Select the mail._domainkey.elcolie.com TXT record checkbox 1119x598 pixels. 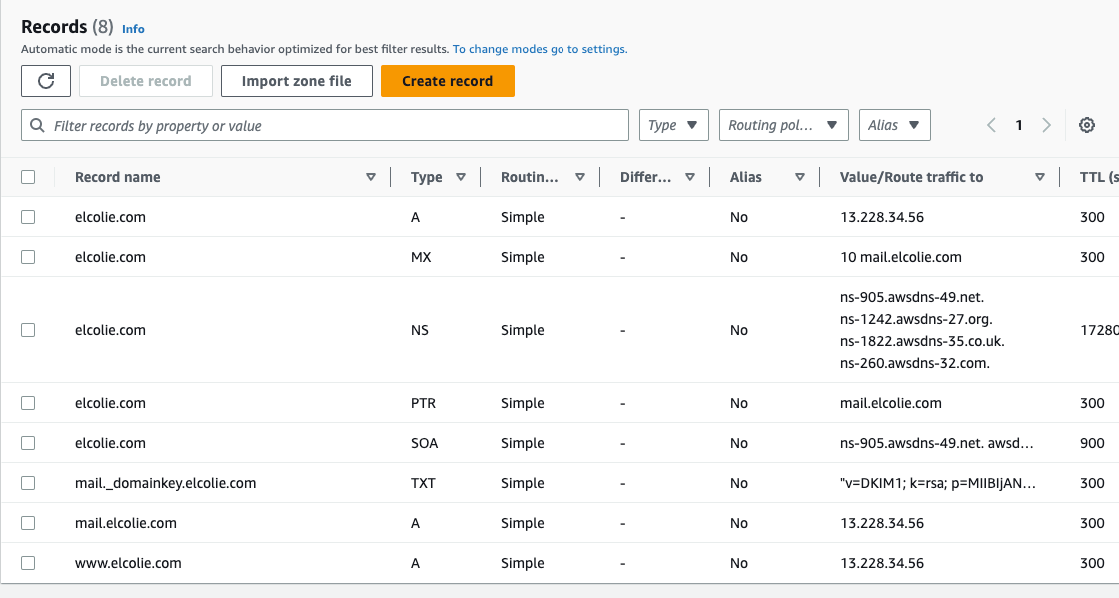(28, 483)
